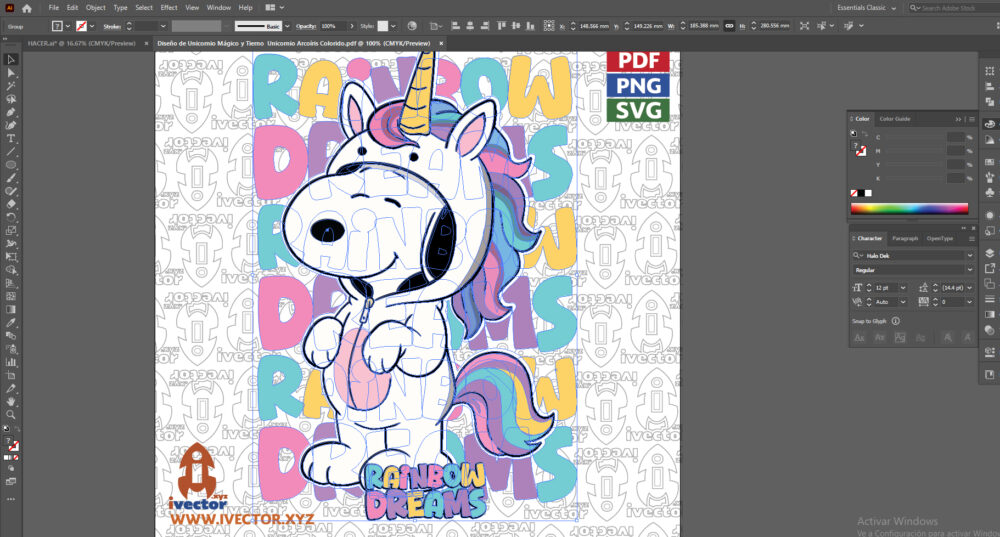
Task: Select the Free Transform tool
Action: [x=11, y=256]
